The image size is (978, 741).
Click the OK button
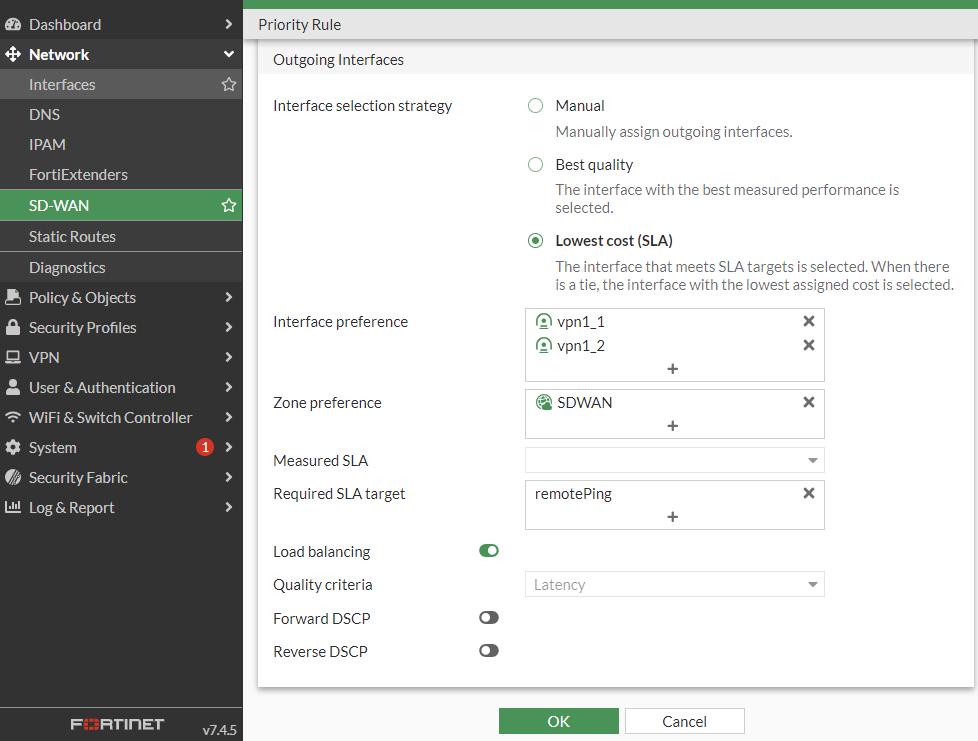(558, 721)
